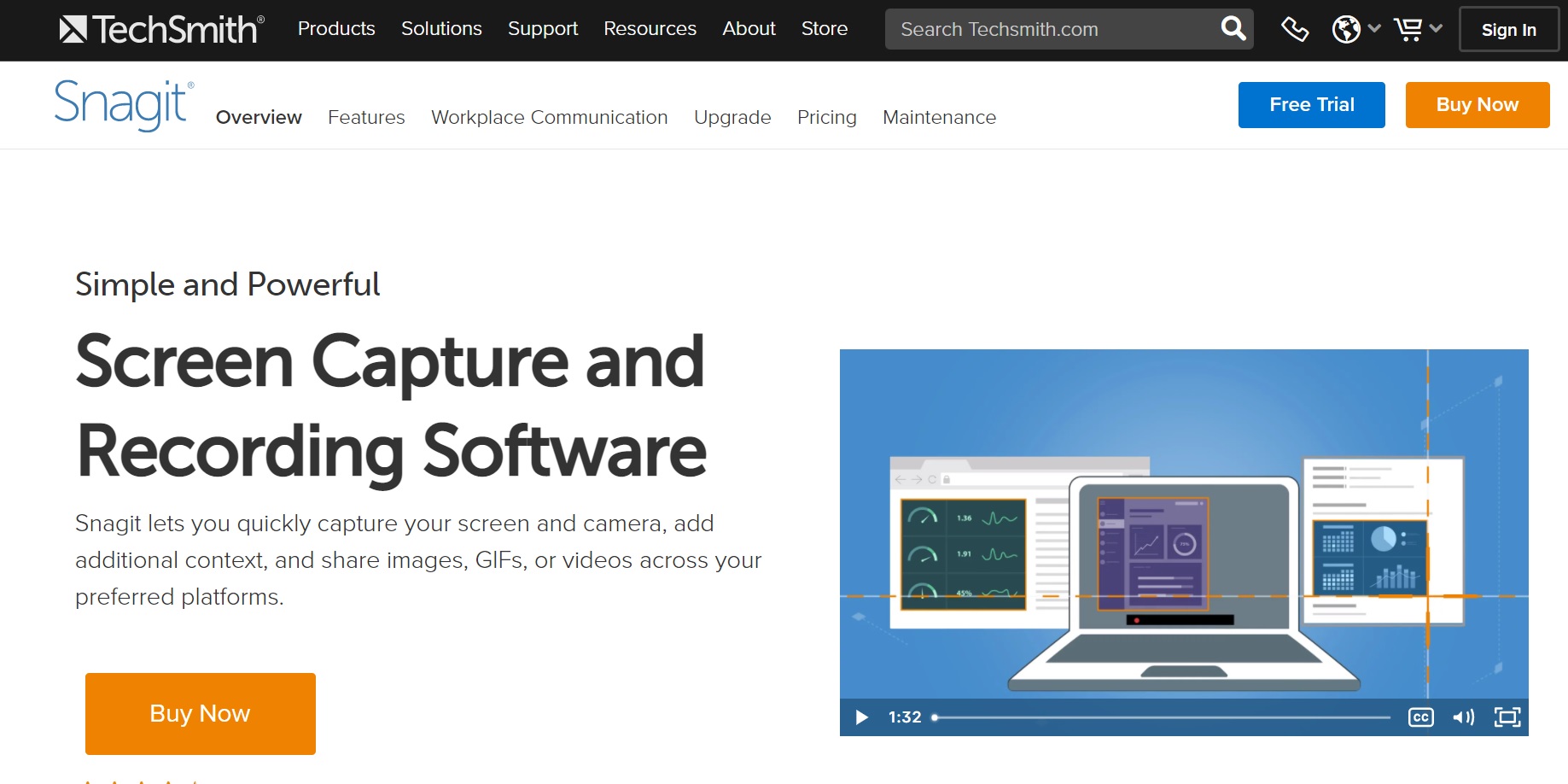The image size is (1568, 784).
Task: Open the Support menu
Action: coord(543,29)
